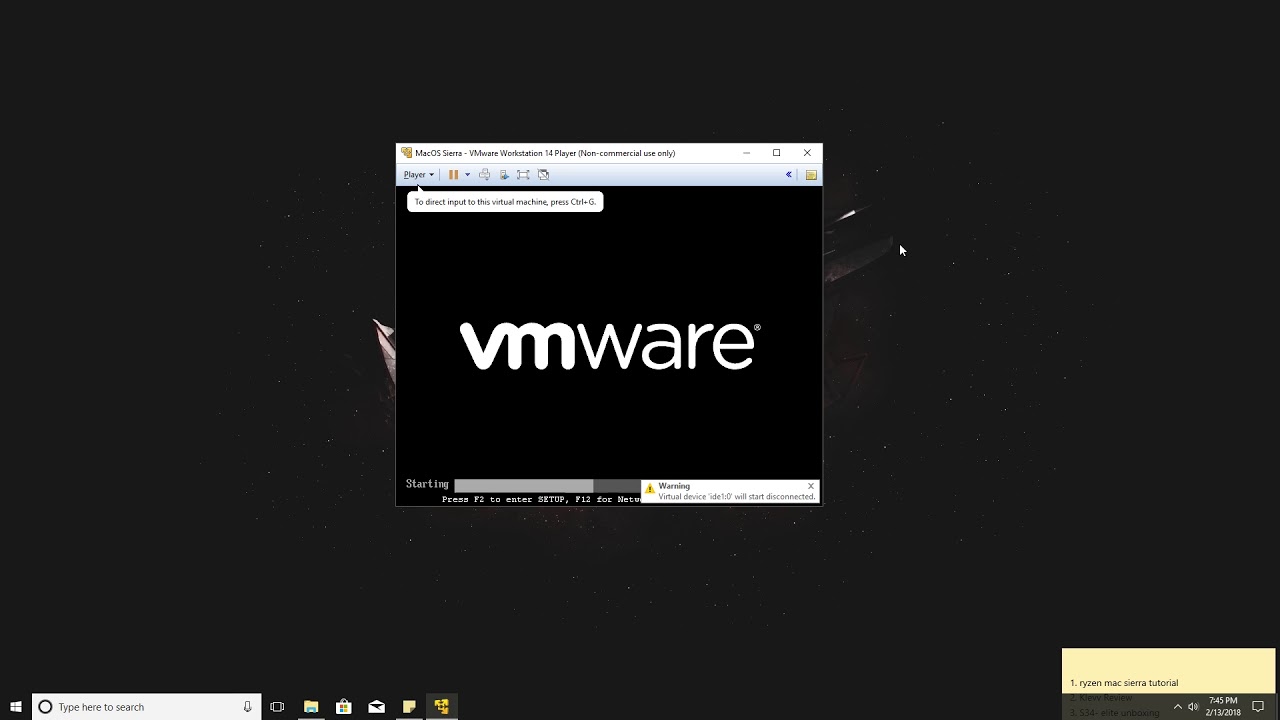Open Microsoft Store from the taskbar
Screen dimensions: 1280x720
coord(344,707)
